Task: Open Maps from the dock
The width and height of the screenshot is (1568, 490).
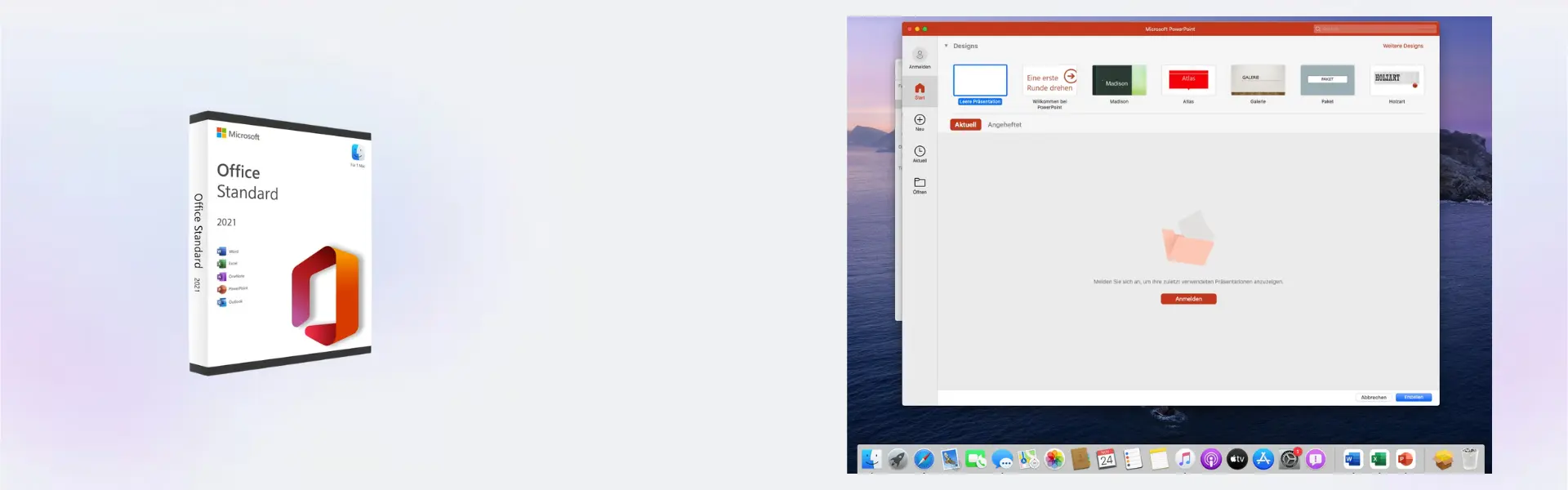Action: pyautogui.click(x=1028, y=460)
